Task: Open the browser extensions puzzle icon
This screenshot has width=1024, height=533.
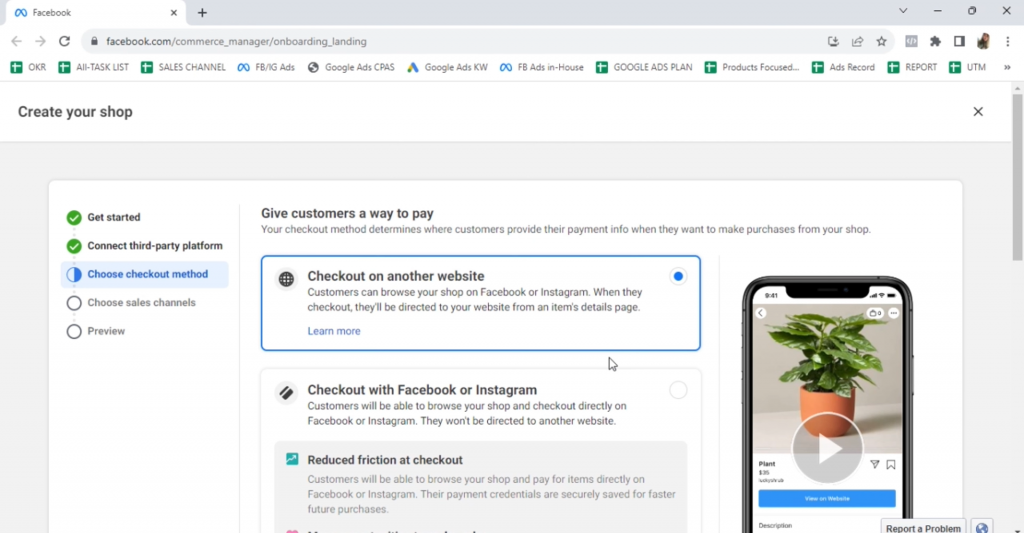Action: click(x=935, y=41)
